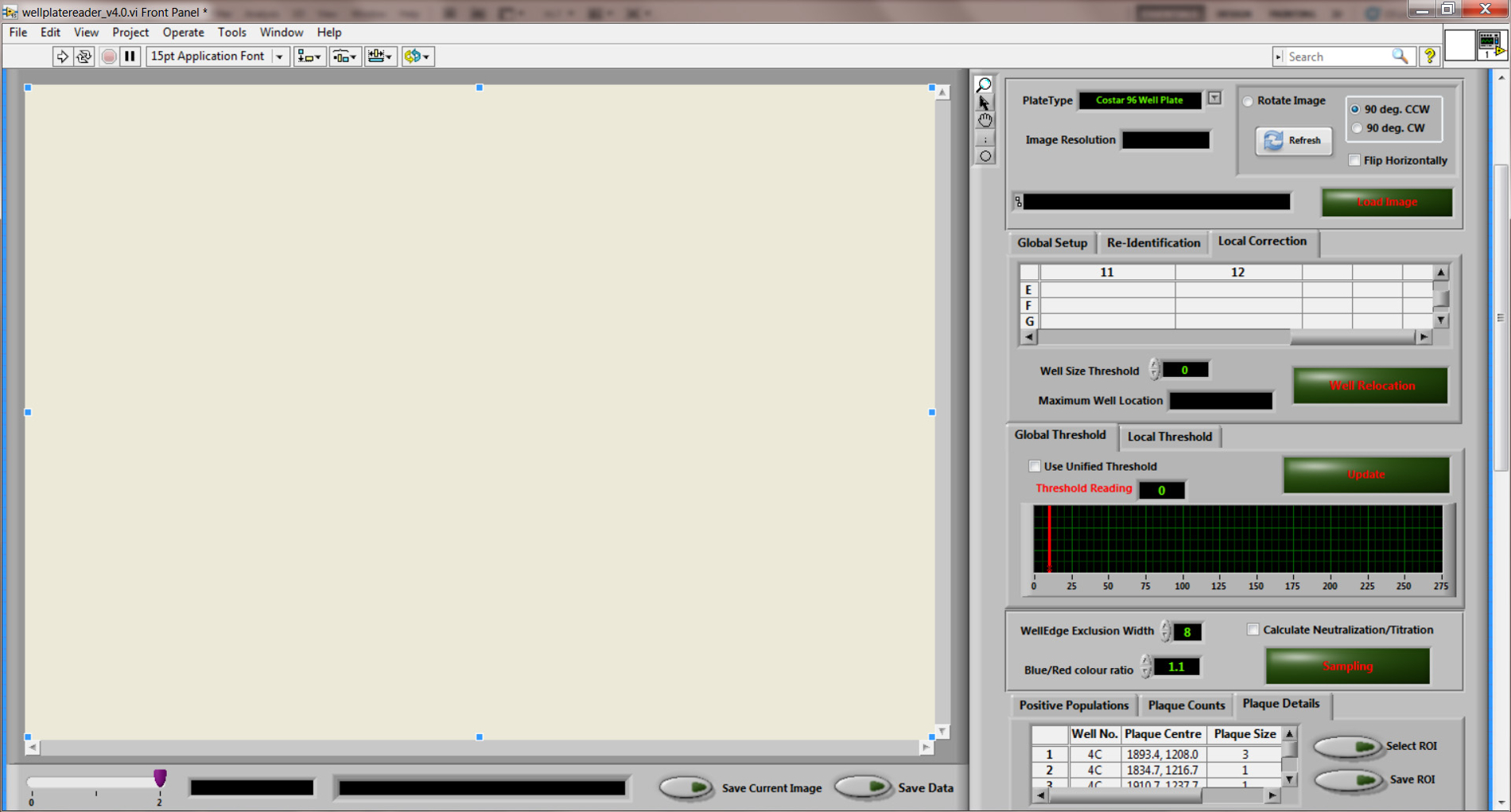Open the 15pt Application Font dropdown

(x=279, y=56)
